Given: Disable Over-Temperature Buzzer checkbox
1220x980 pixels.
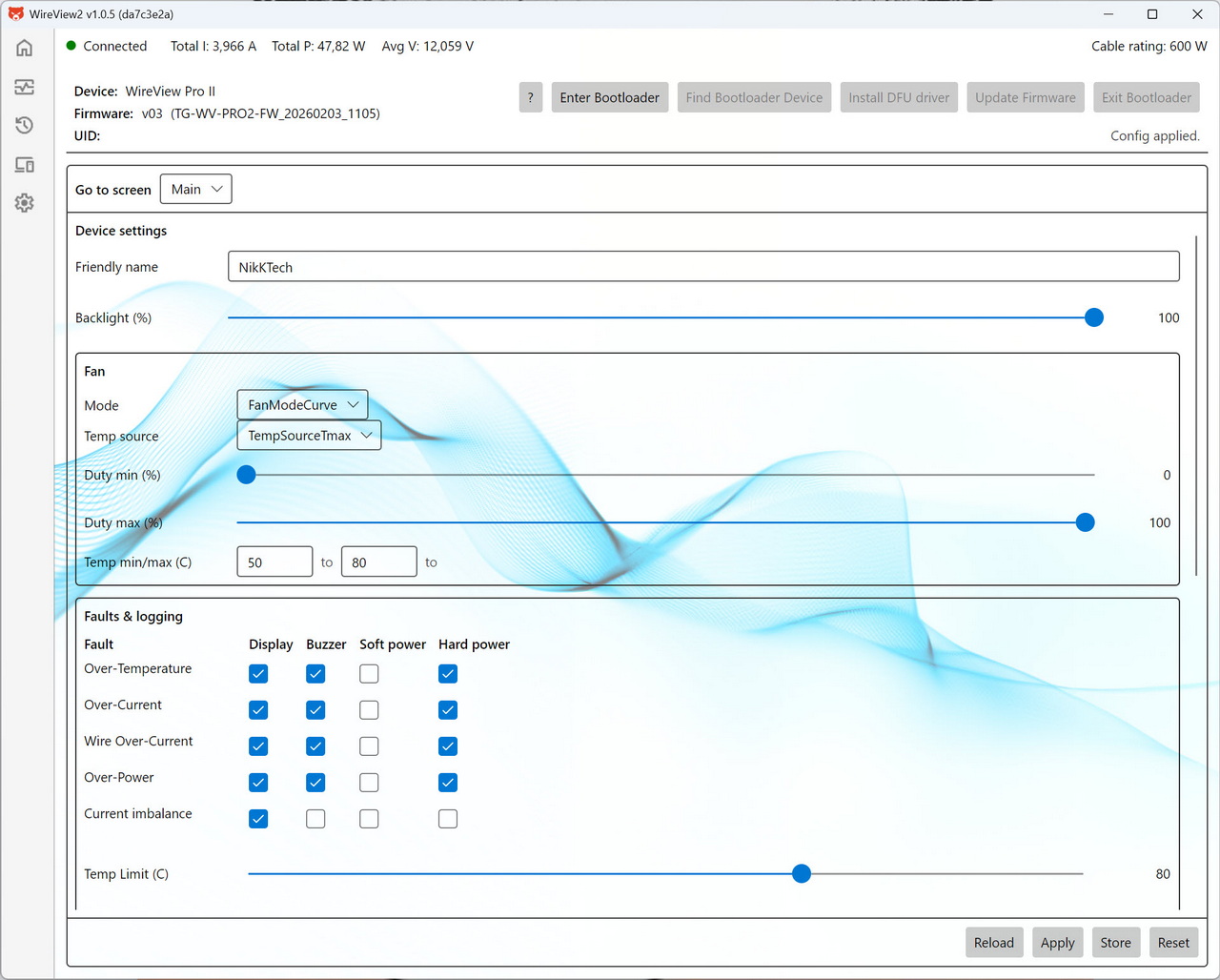Looking at the screenshot, I should click(315, 674).
